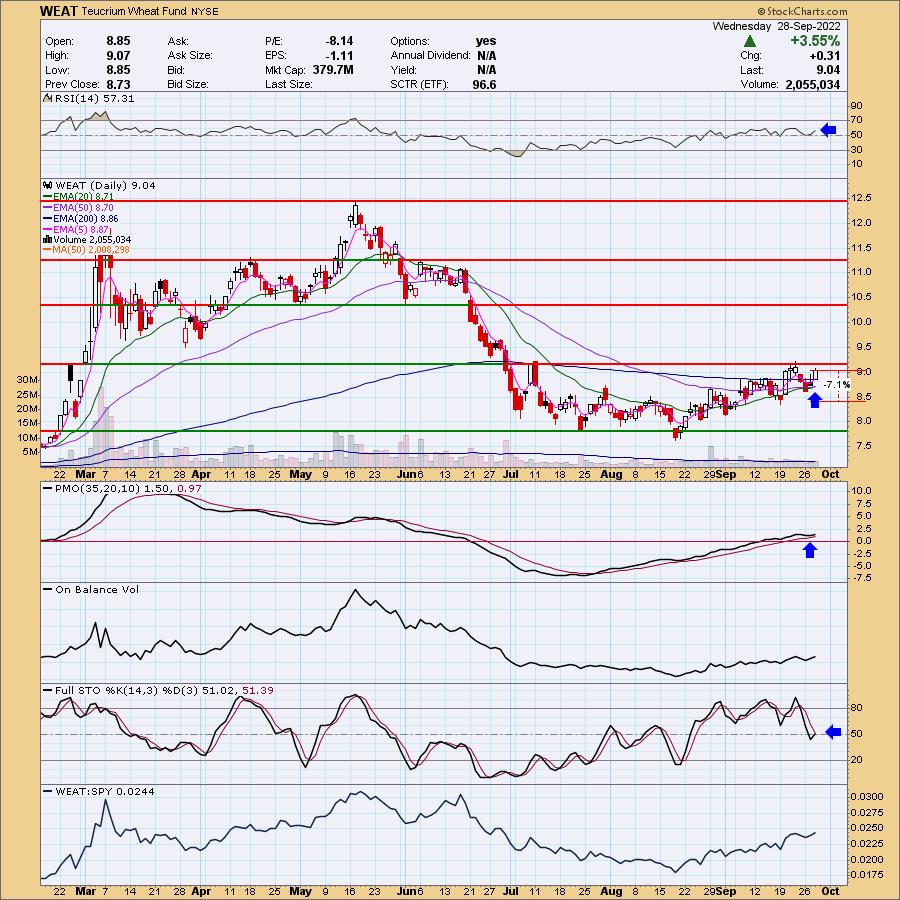This screenshot has width=900, height=900.
Task: Click the Annual Dividend N/A value
Action: pyautogui.click(x=486, y=56)
